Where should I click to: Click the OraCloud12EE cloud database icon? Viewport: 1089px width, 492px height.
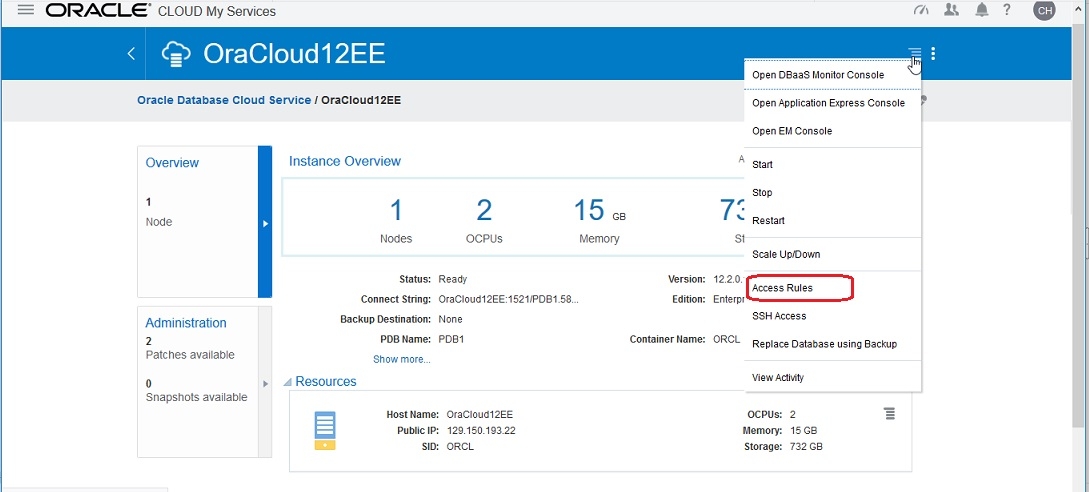pos(176,54)
